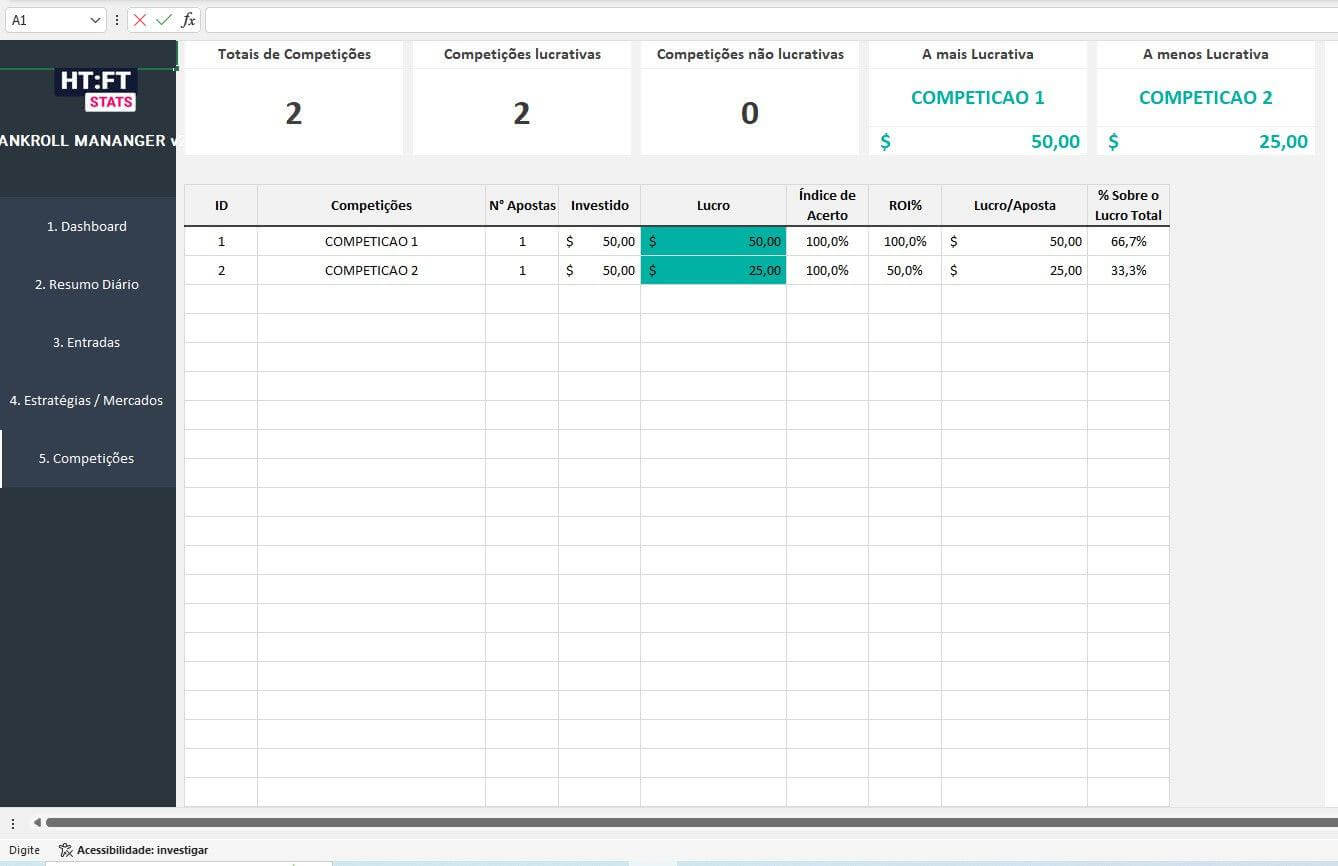The image size is (1338, 866).
Task: Navigate to 3. Entradas
Action: (x=87, y=343)
